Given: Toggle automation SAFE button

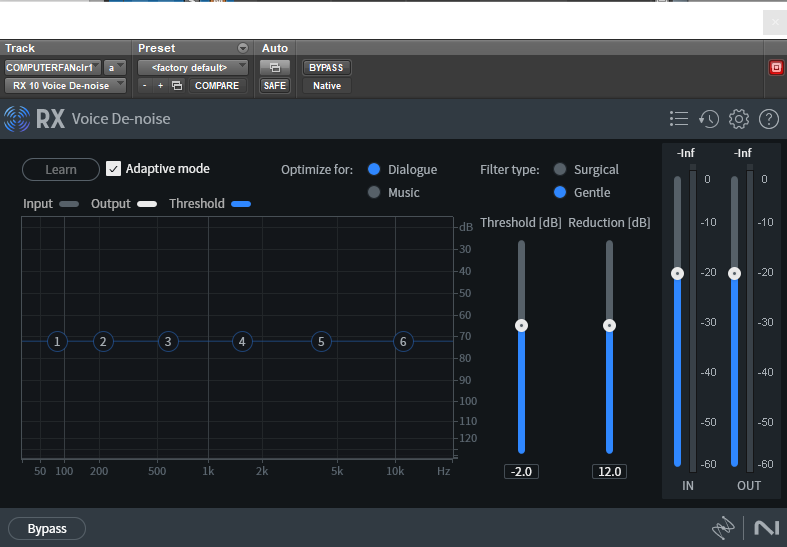Looking at the screenshot, I should [275, 86].
